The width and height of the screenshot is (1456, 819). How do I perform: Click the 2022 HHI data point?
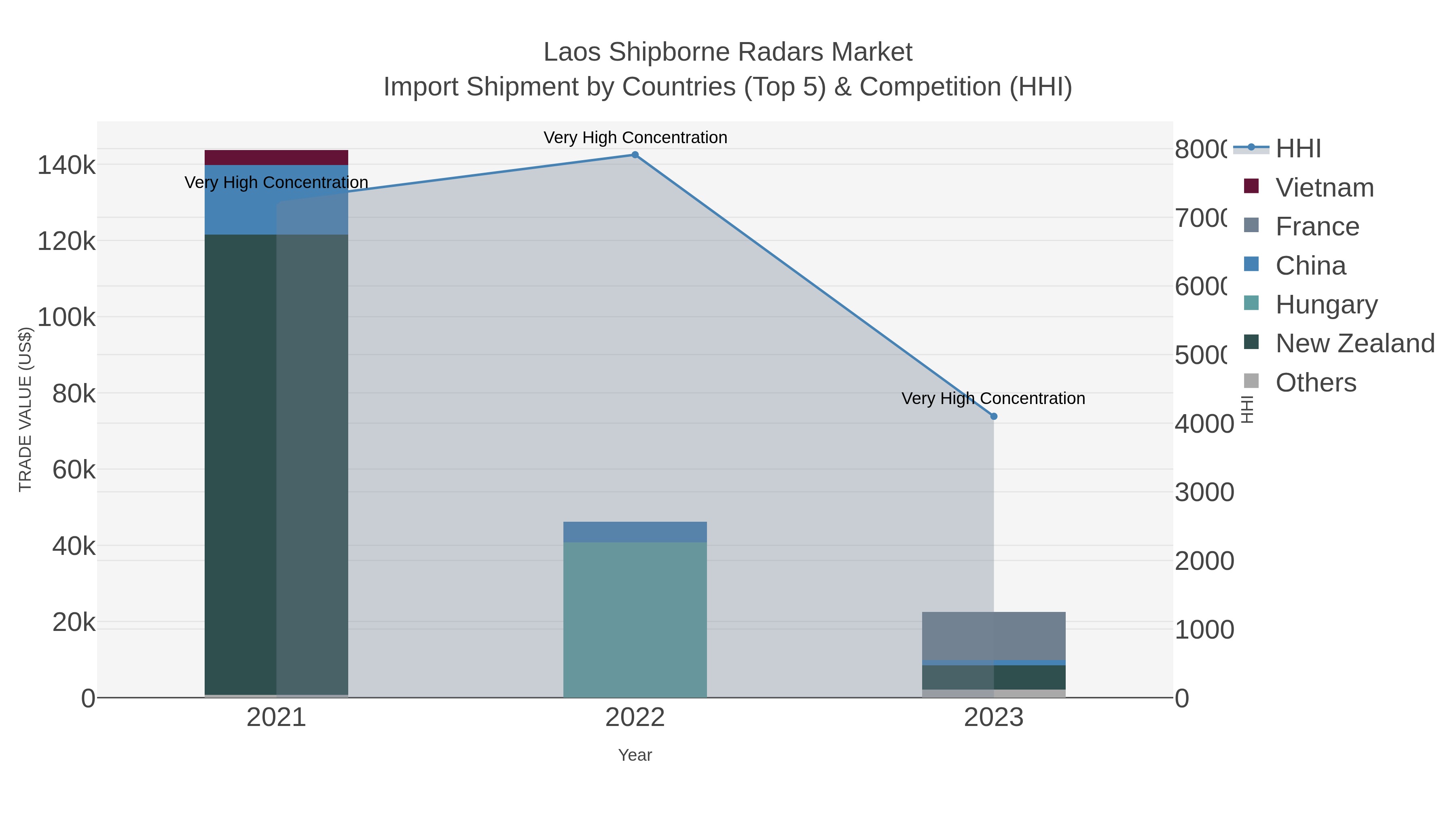click(635, 155)
